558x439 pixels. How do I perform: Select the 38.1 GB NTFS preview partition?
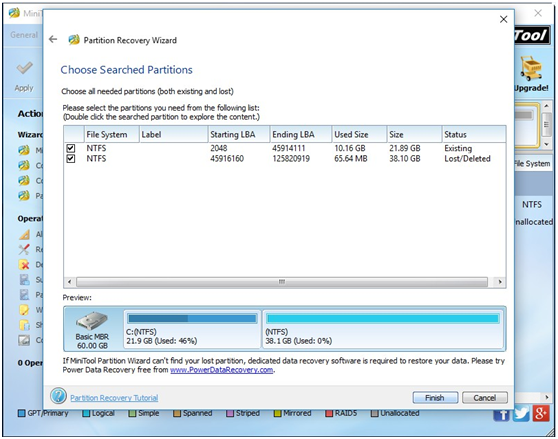click(383, 329)
